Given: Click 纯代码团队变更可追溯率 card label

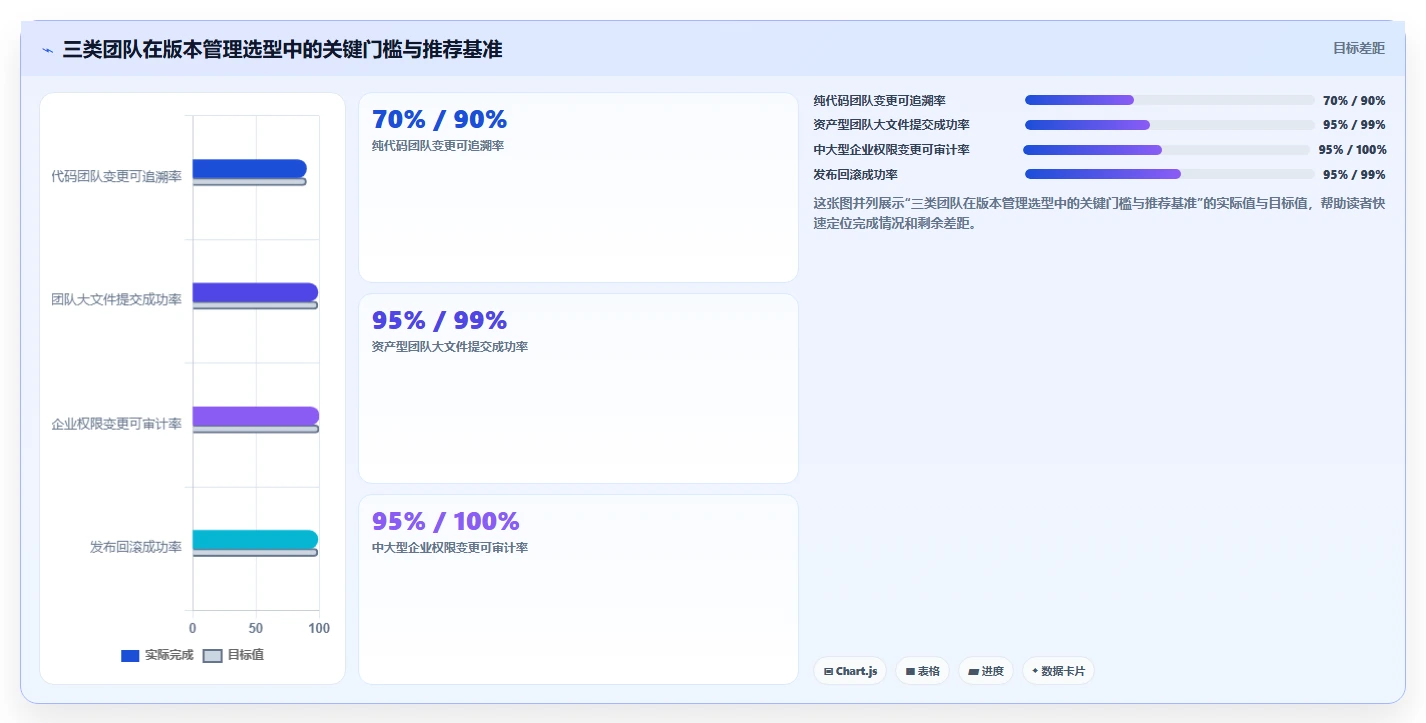Looking at the screenshot, I should (x=438, y=146).
